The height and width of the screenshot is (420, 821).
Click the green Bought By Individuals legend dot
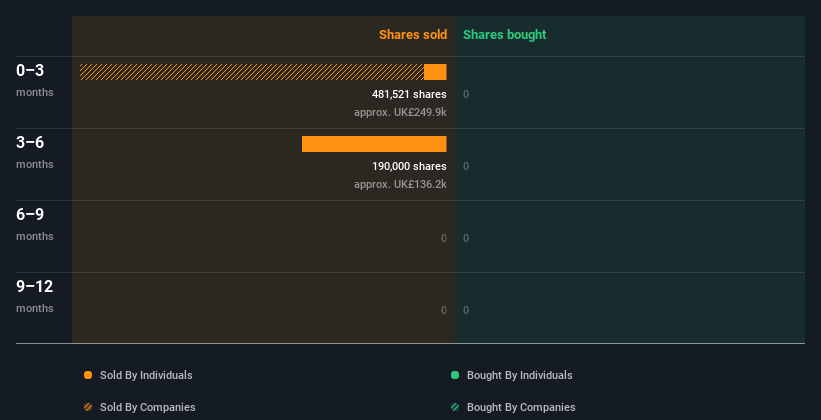(x=455, y=375)
